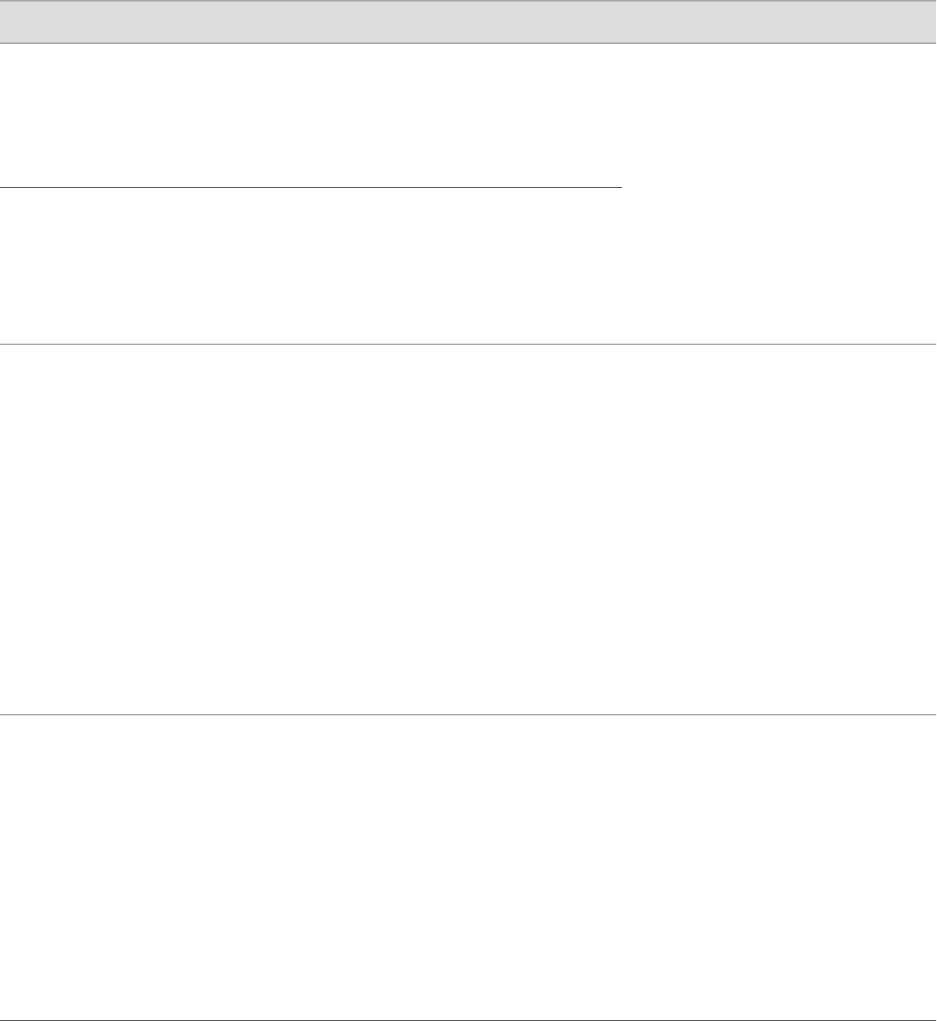
Task: Click the blank area between header and short rule
Action: pos(468,115)
